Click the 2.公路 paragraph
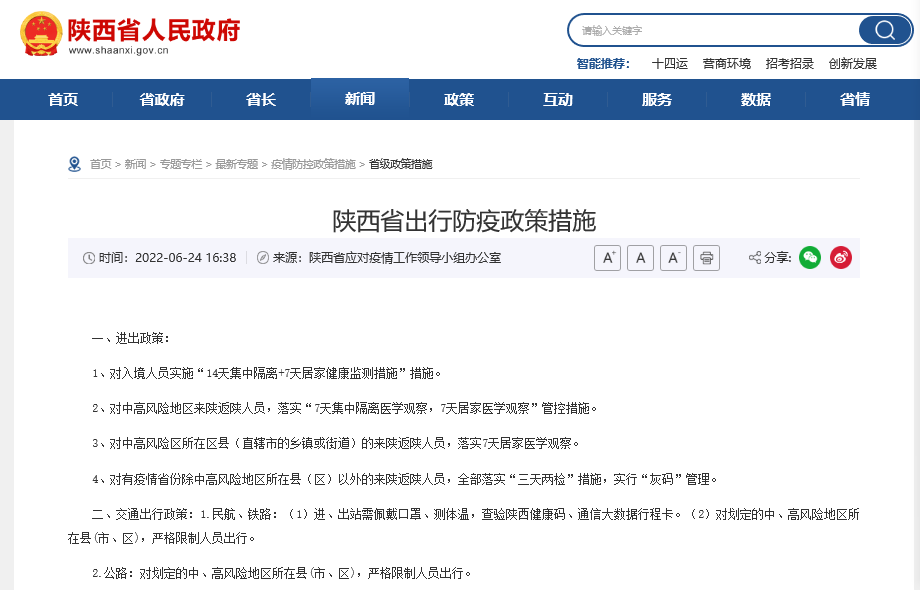The image size is (920, 590). pos(282,573)
